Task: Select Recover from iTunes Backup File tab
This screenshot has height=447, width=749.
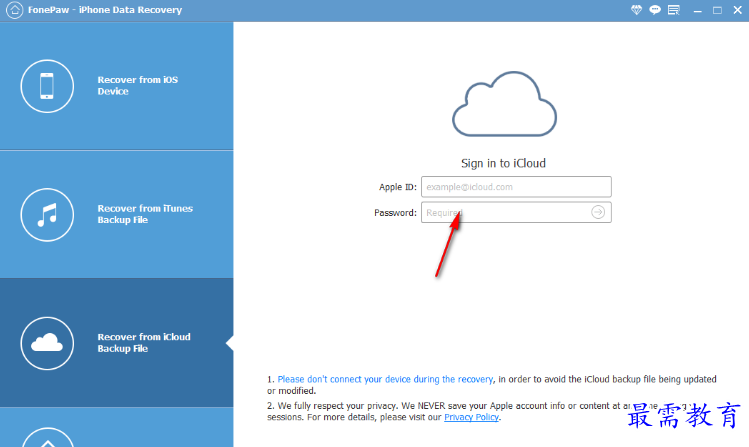Action: [117, 215]
